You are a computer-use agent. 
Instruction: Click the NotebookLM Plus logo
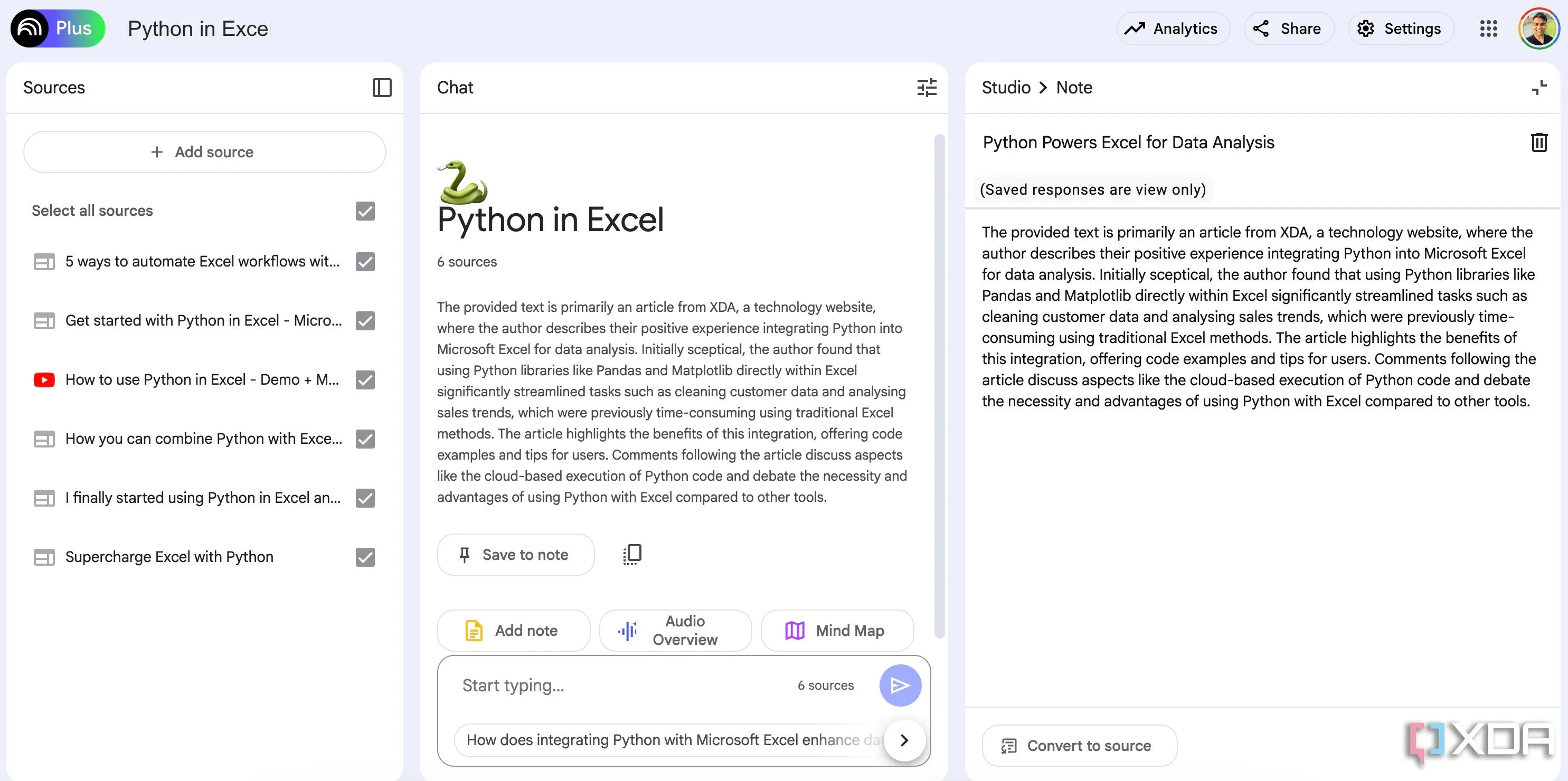(57, 28)
